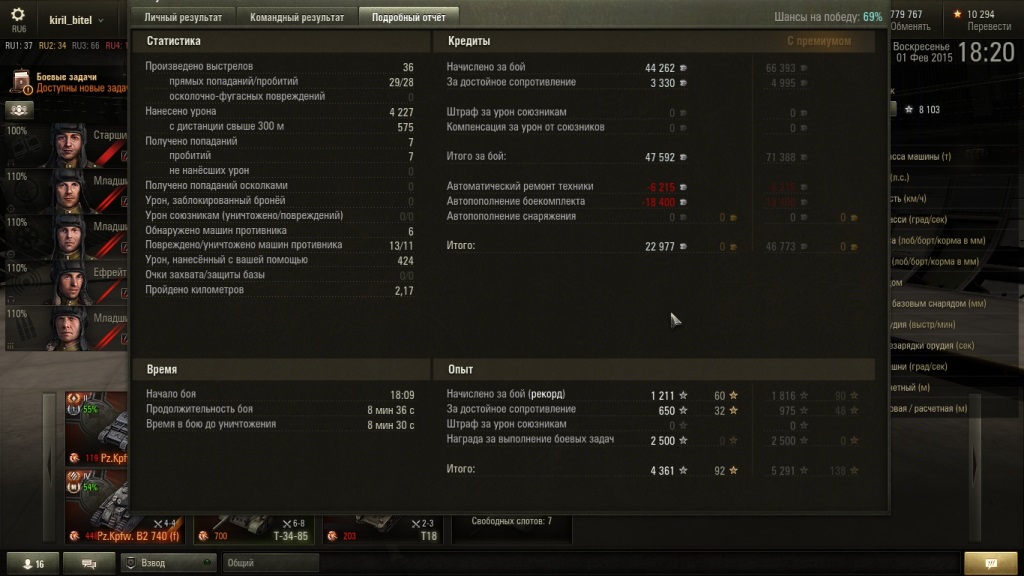Image resolution: width=1024 pixels, height=576 pixels.
Task: Click the RU1: 37 server ping entry
Action: coord(19,46)
